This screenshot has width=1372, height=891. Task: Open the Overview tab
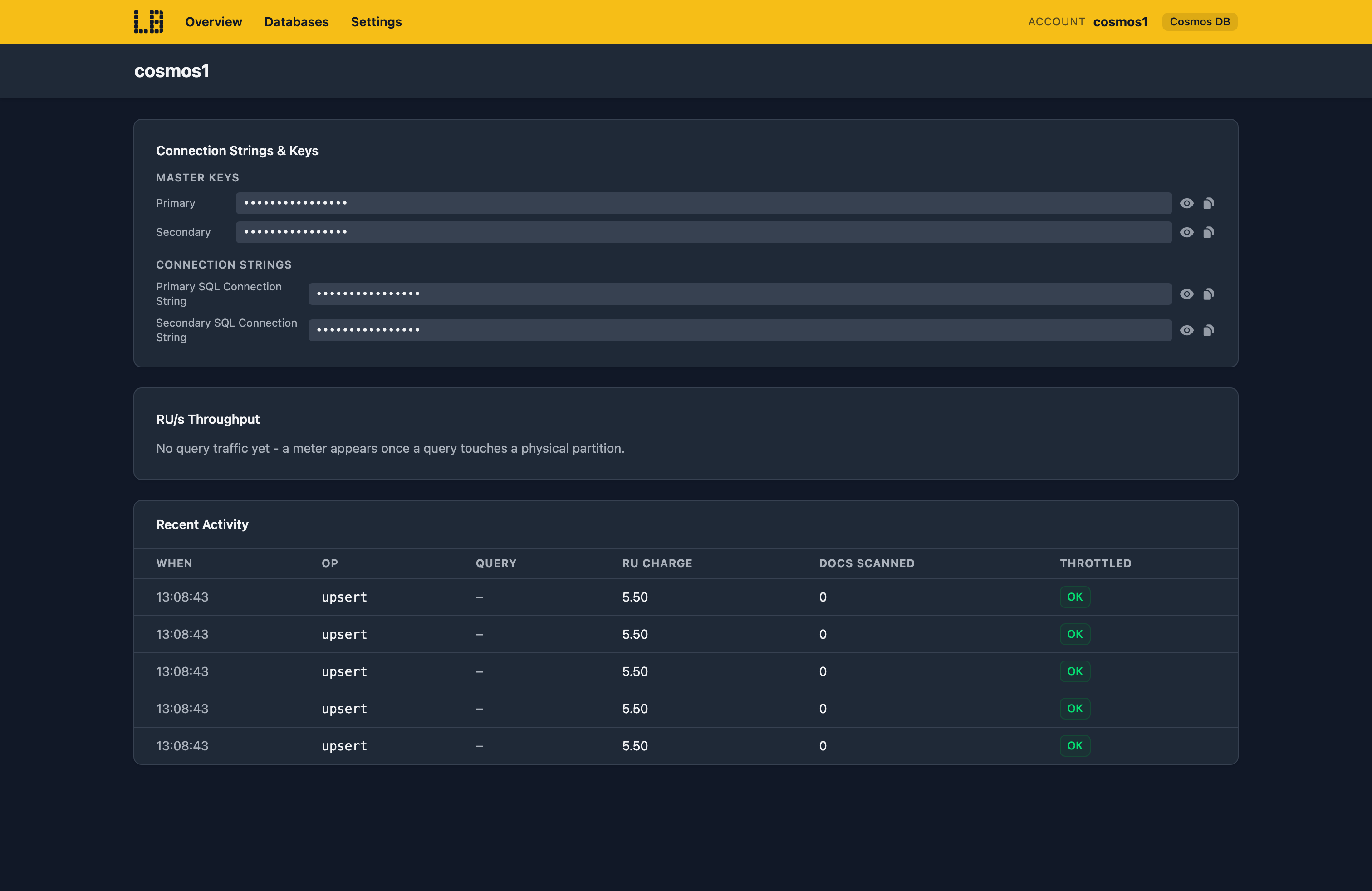click(213, 22)
